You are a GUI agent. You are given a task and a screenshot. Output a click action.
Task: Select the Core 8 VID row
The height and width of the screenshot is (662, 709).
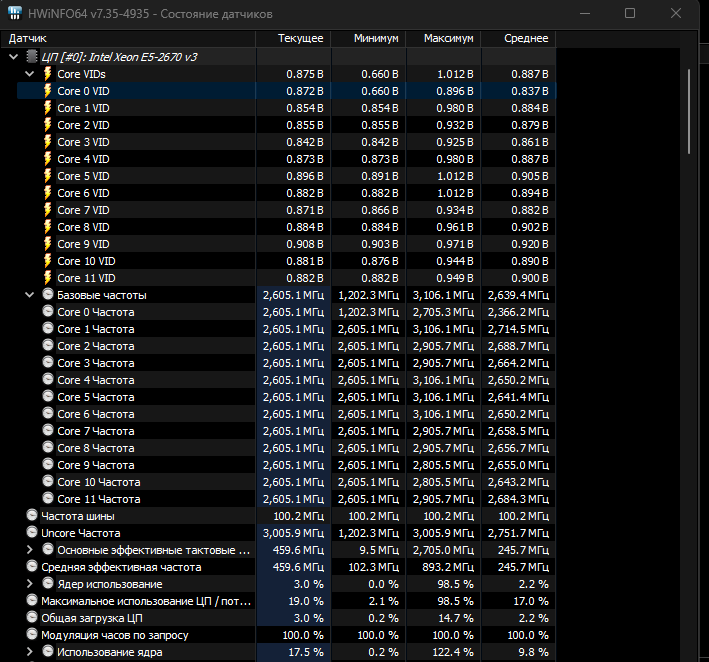pos(287,227)
